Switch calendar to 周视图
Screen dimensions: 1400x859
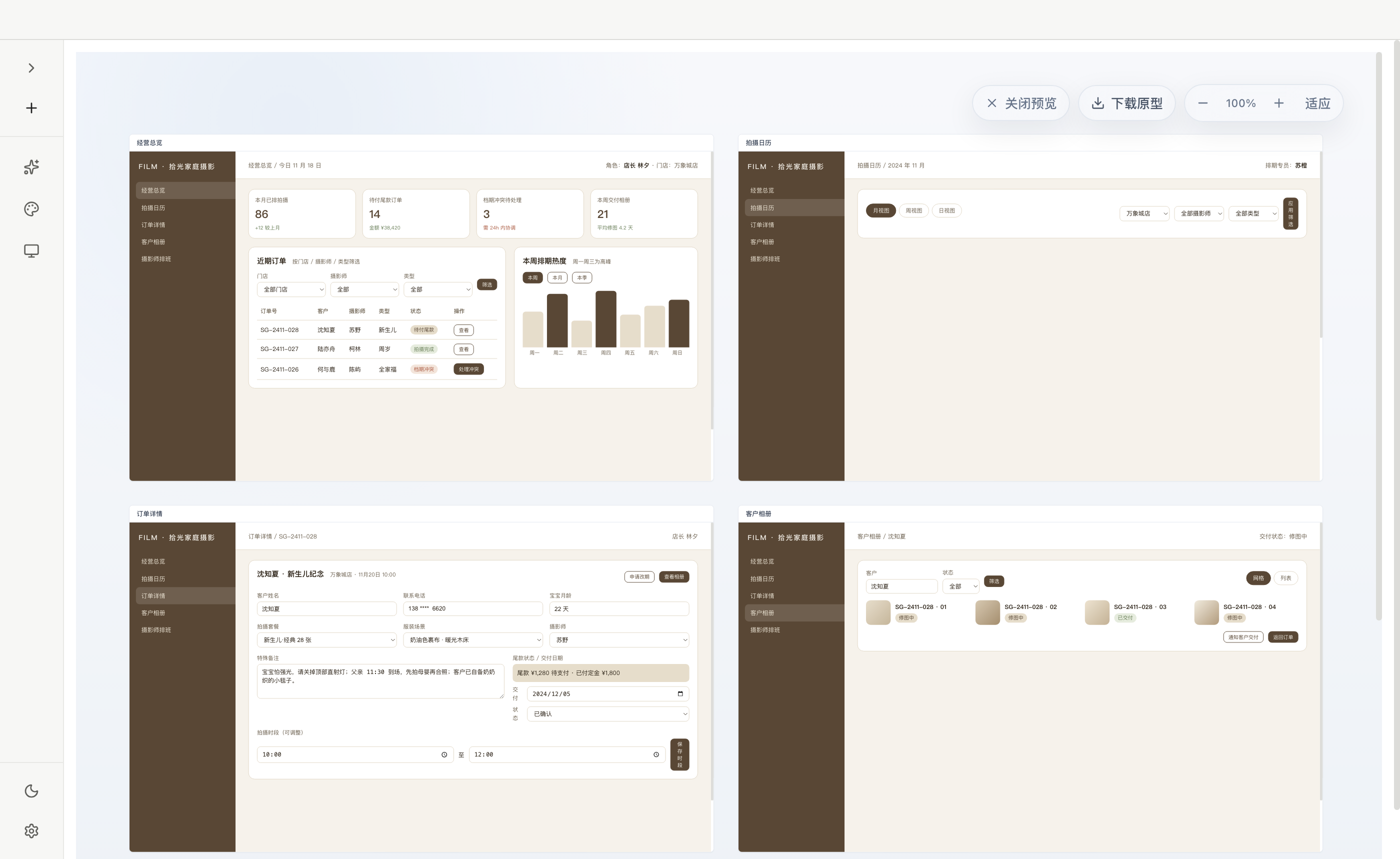tap(913, 211)
